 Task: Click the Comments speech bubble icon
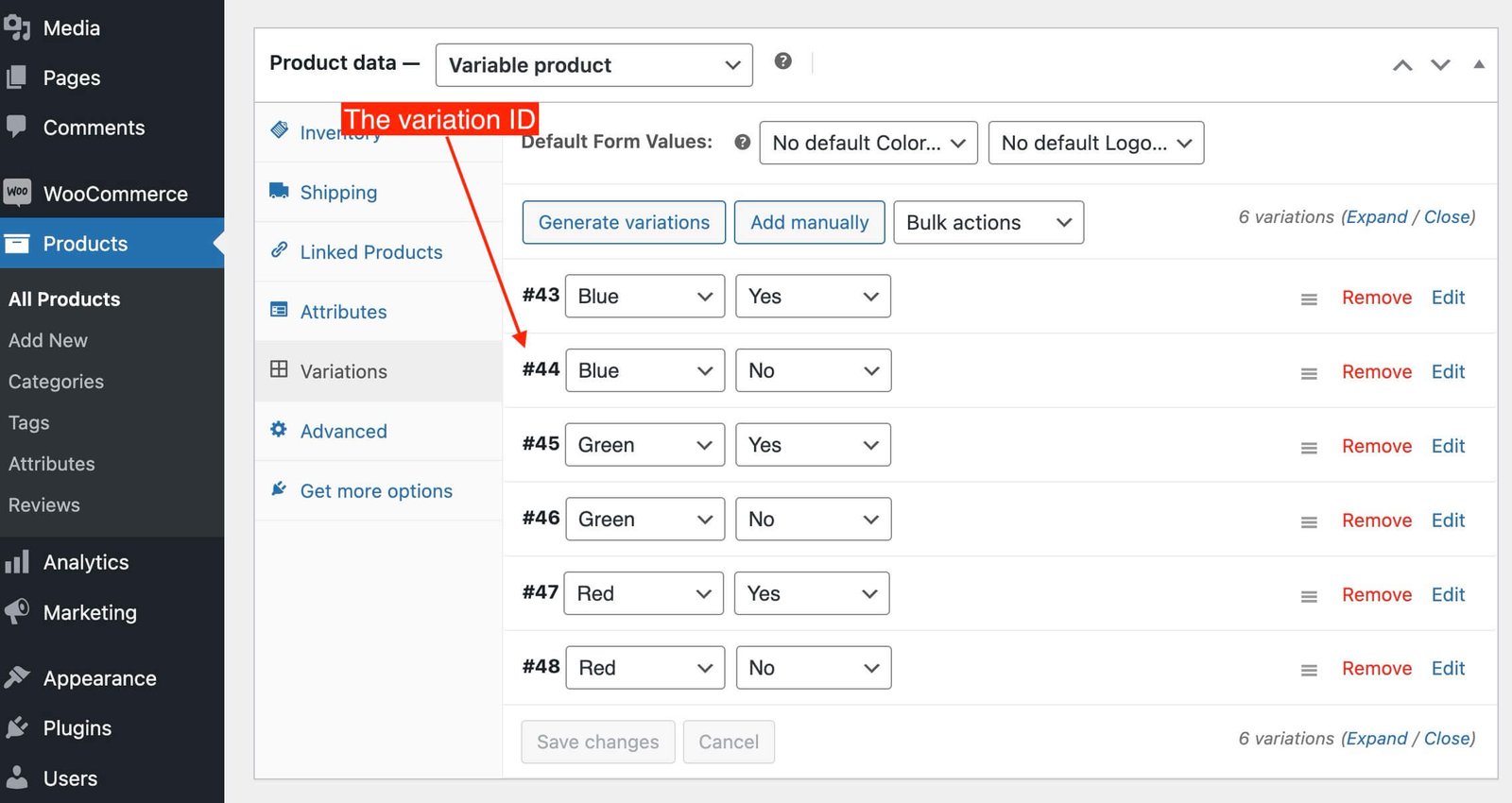(x=16, y=127)
